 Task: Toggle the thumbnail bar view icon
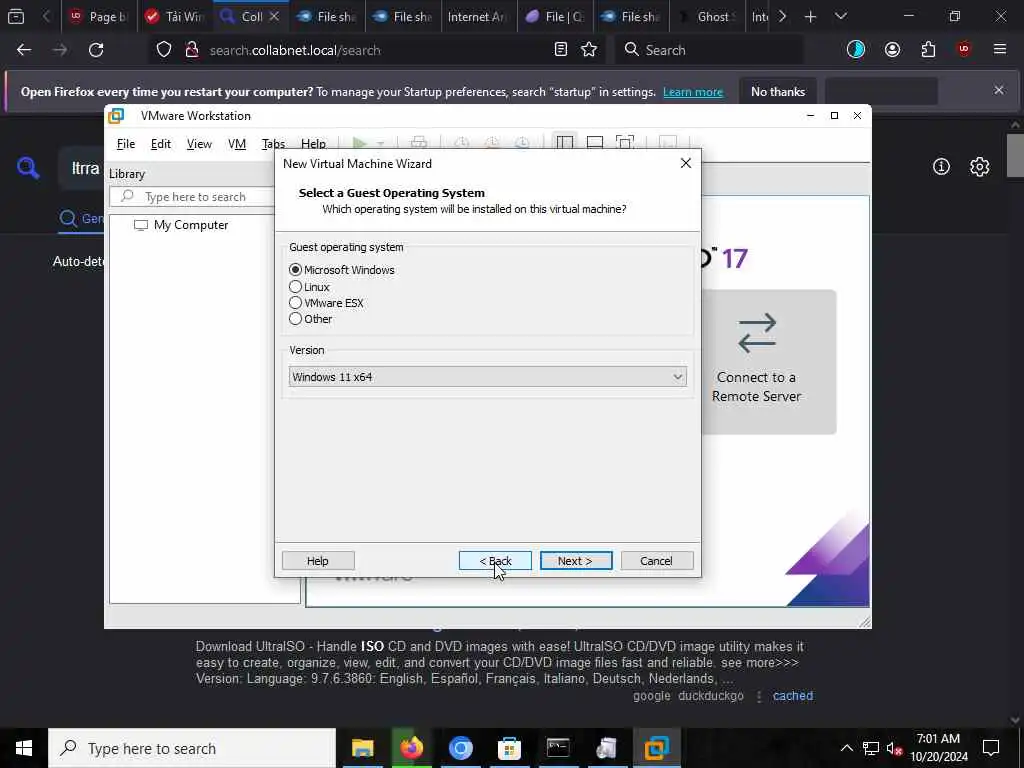(x=595, y=143)
